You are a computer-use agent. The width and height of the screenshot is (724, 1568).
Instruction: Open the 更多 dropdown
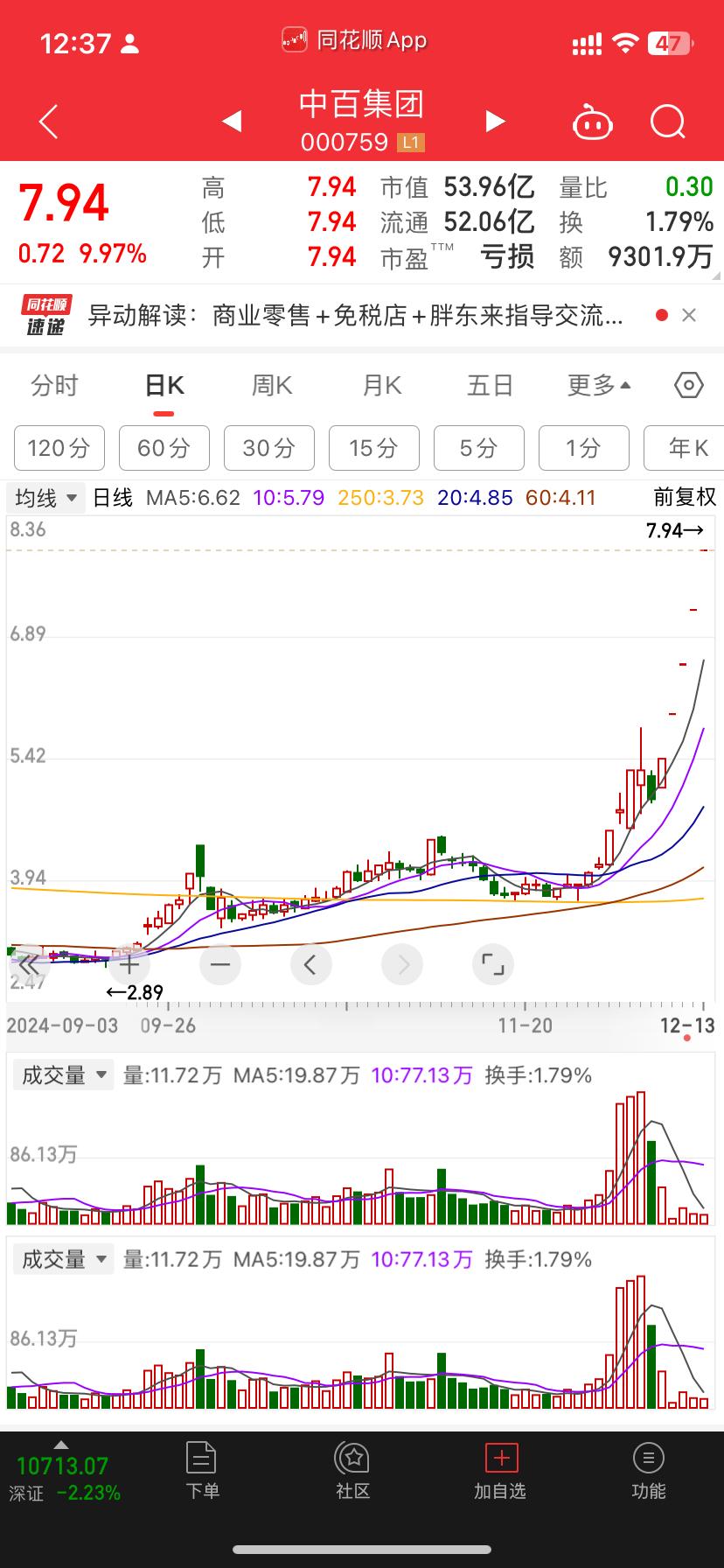coord(599,385)
